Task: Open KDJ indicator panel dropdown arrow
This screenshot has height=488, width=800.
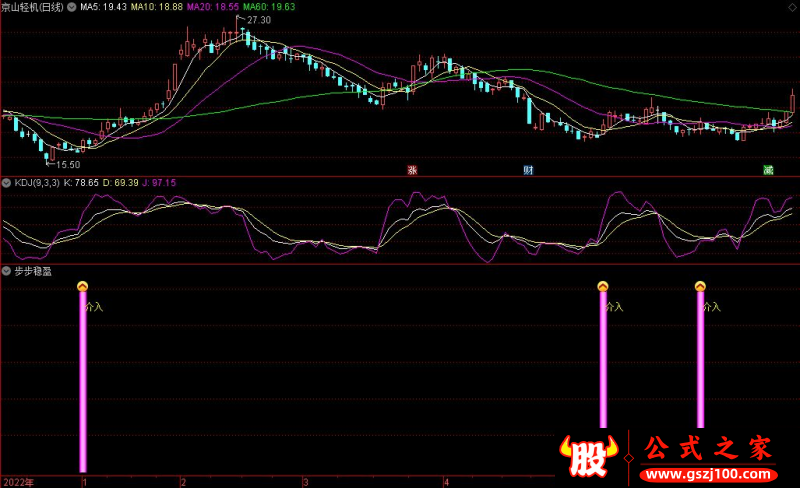Action: [6, 184]
